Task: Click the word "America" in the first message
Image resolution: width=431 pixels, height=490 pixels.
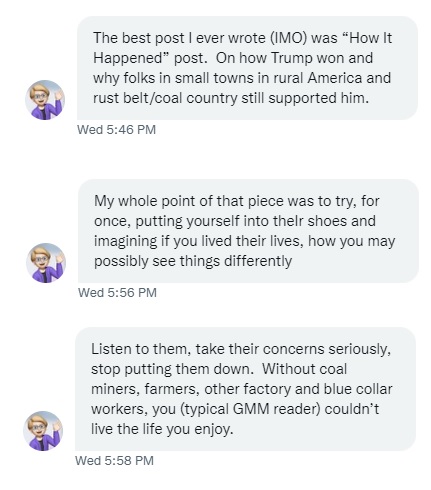Action: [335, 78]
